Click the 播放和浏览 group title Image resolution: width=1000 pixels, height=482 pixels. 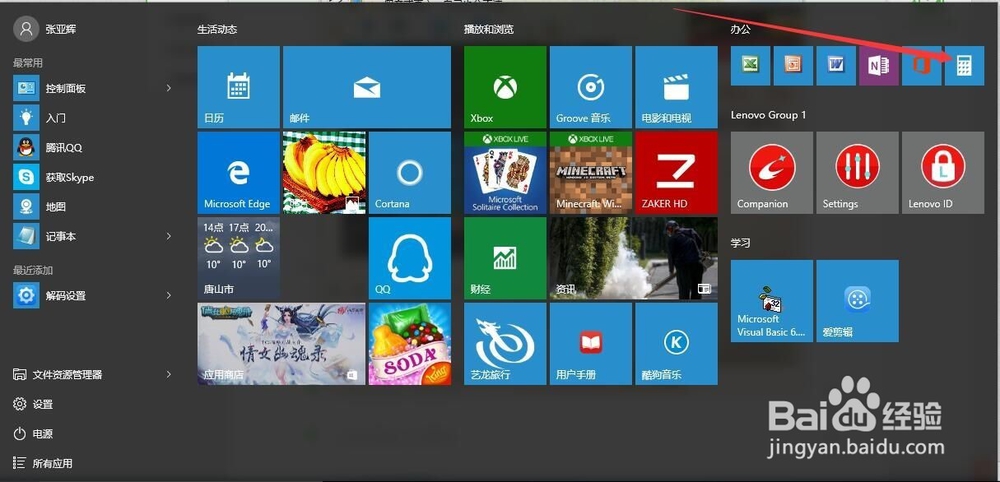pyautogui.click(x=489, y=29)
